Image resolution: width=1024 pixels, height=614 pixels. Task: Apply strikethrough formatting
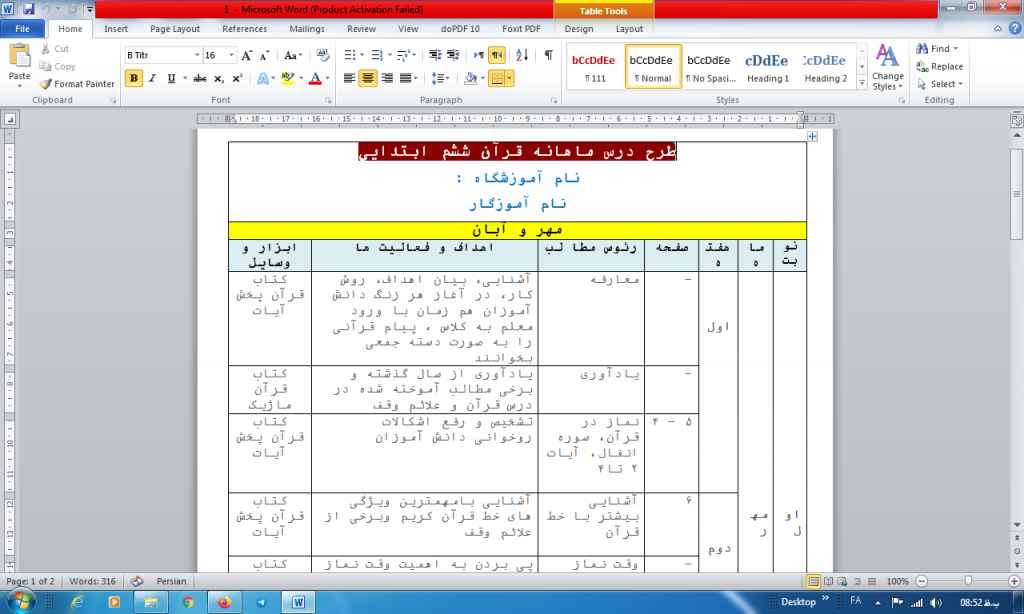(200, 78)
